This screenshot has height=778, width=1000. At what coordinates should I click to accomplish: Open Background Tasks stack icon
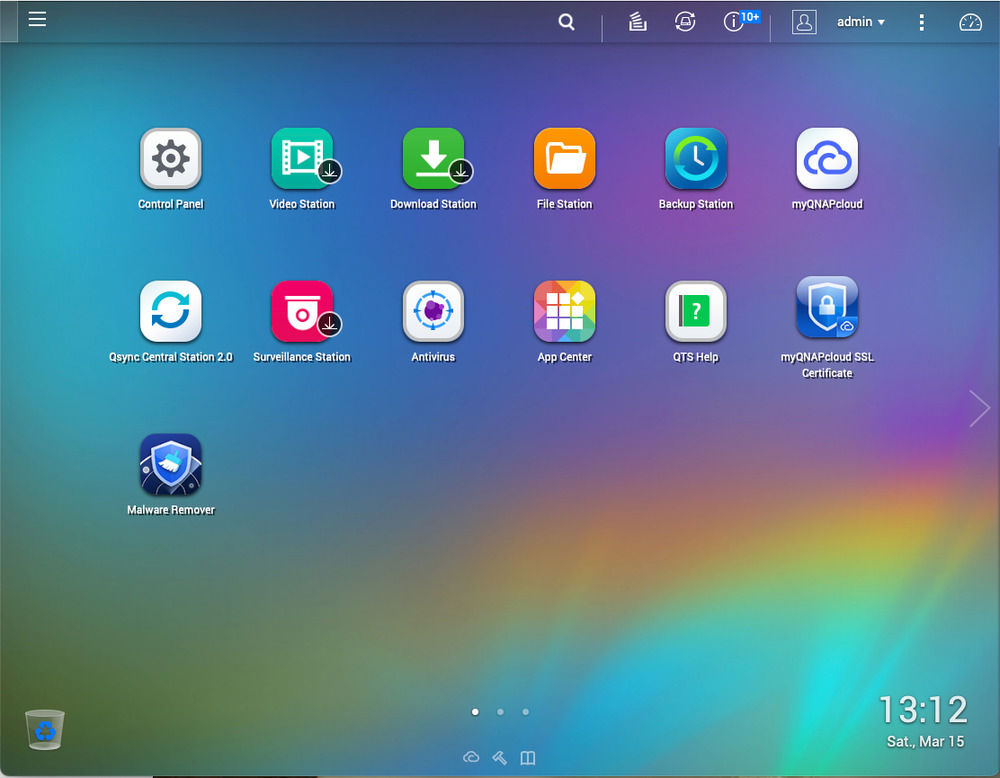637,22
